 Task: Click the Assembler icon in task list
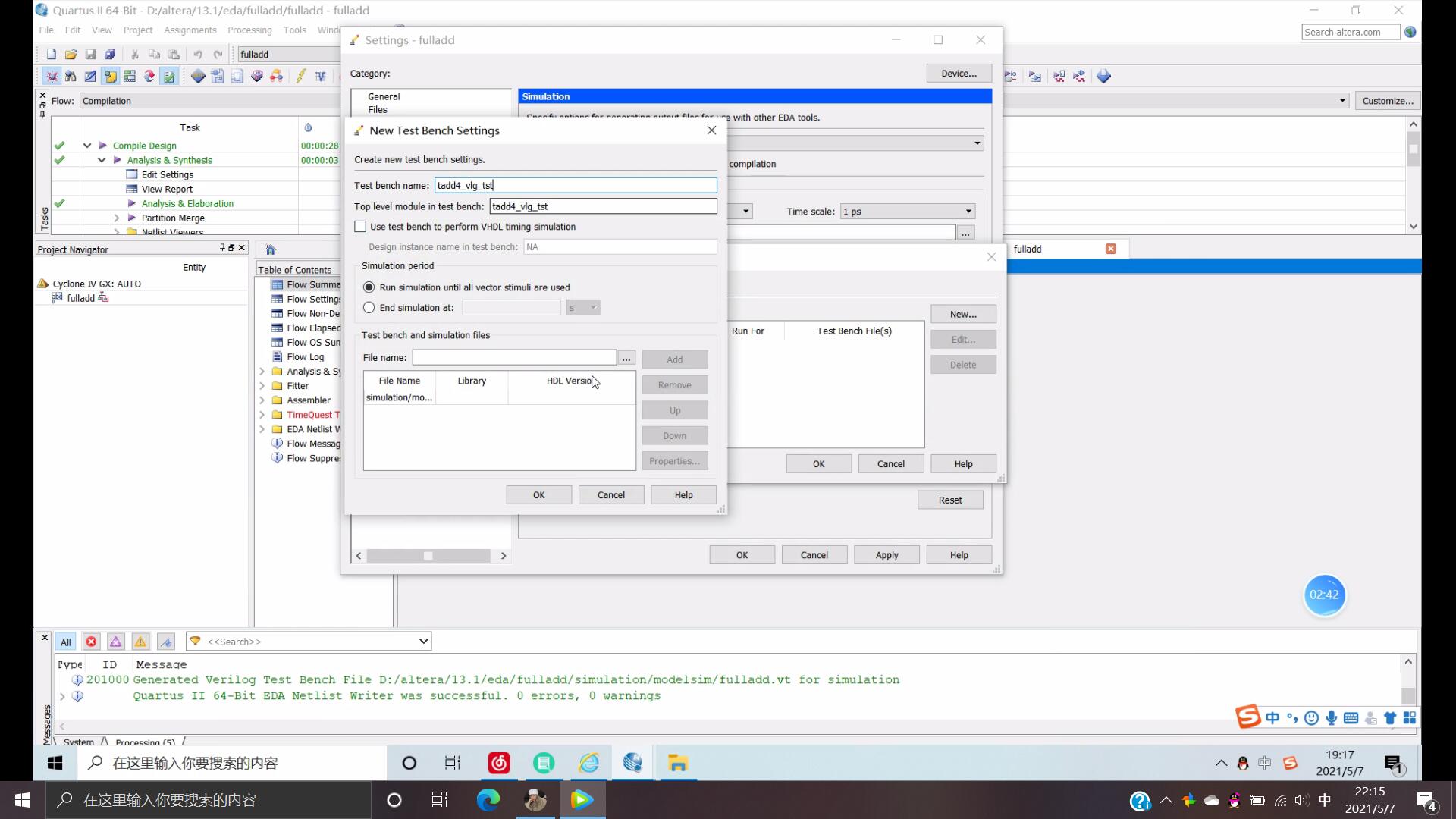pyautogui.click(x=279, y=399)
